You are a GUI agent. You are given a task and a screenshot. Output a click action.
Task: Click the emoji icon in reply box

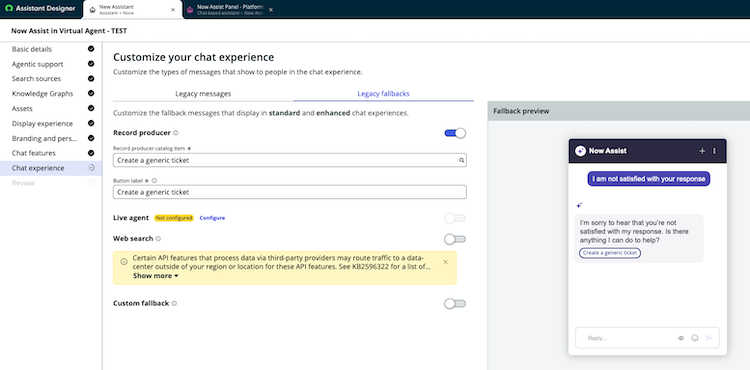(x=695, y=338)
